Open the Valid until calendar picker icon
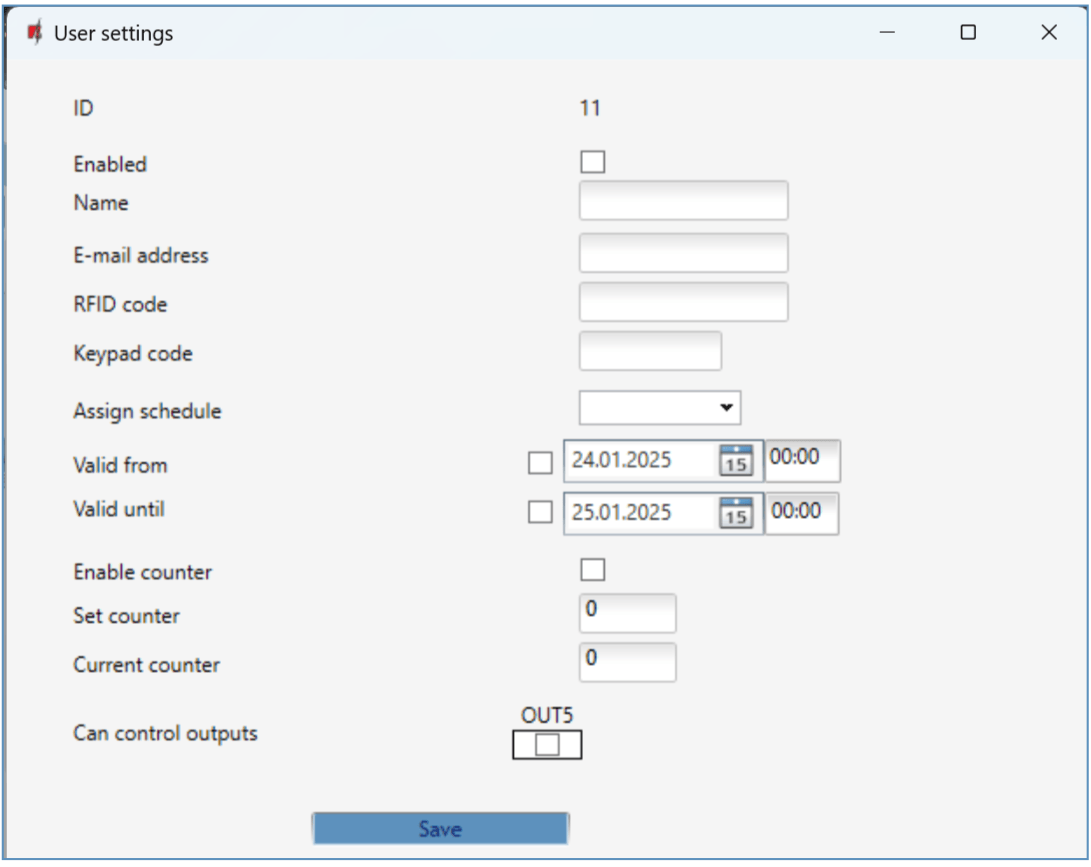Viewport: 1091px width, 867px height. (x=735, y=512)
